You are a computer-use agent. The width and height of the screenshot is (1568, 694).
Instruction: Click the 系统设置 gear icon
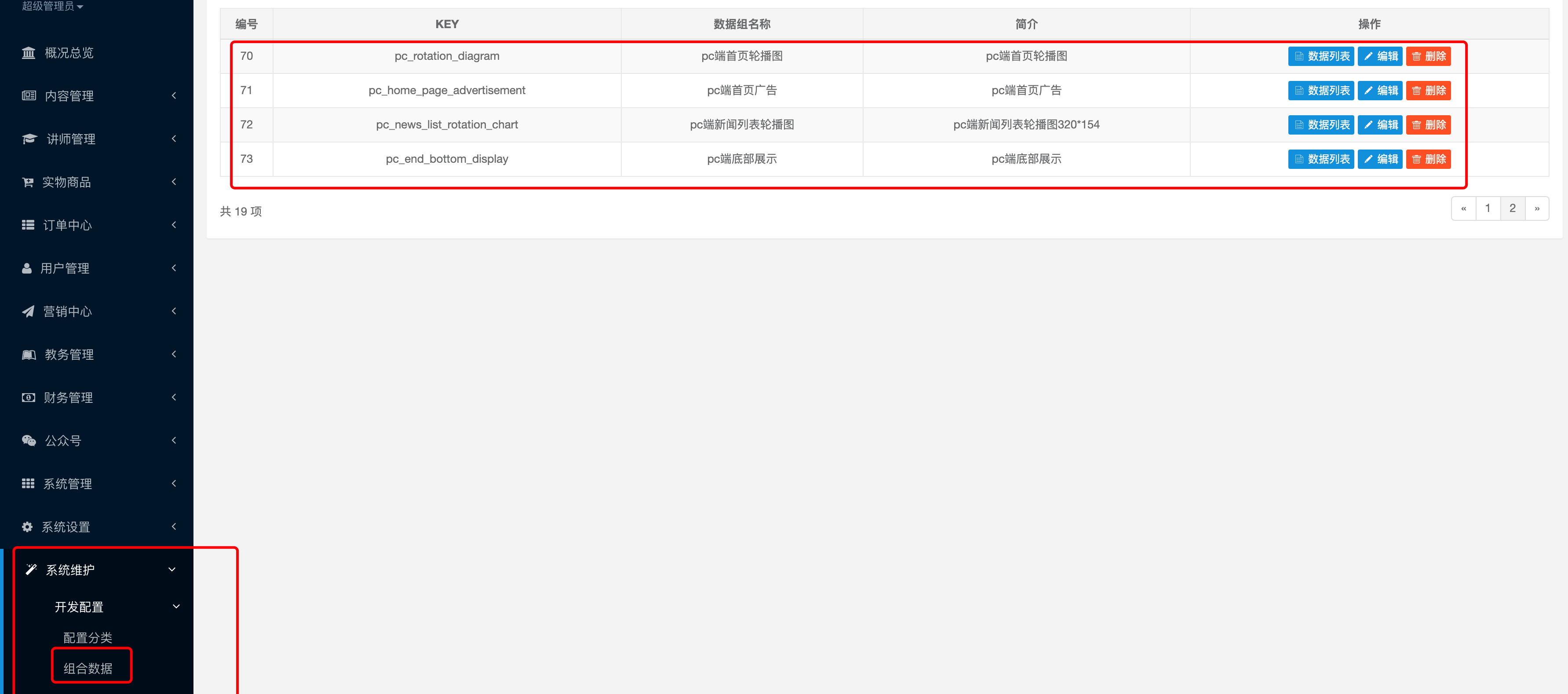click(x=27, y=526)
